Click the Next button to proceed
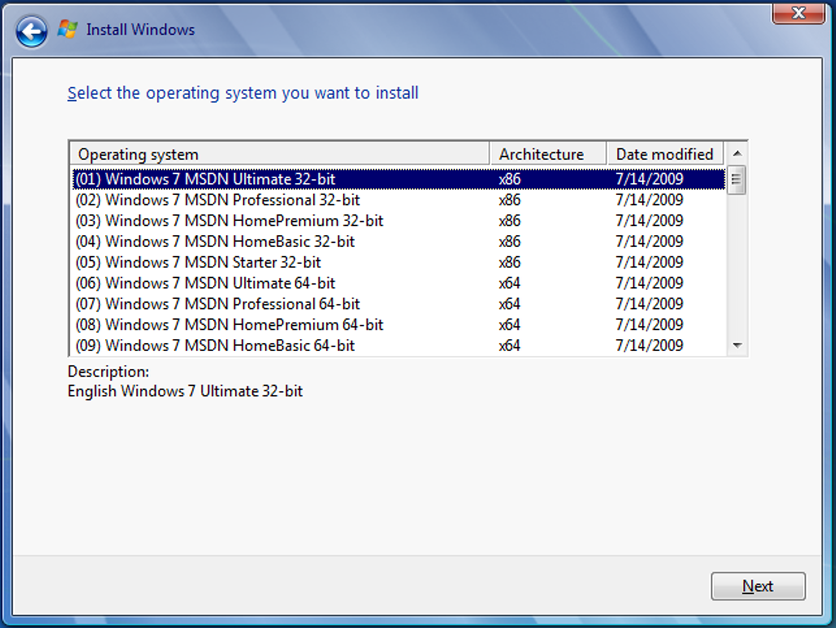 [x=758, y=586]
